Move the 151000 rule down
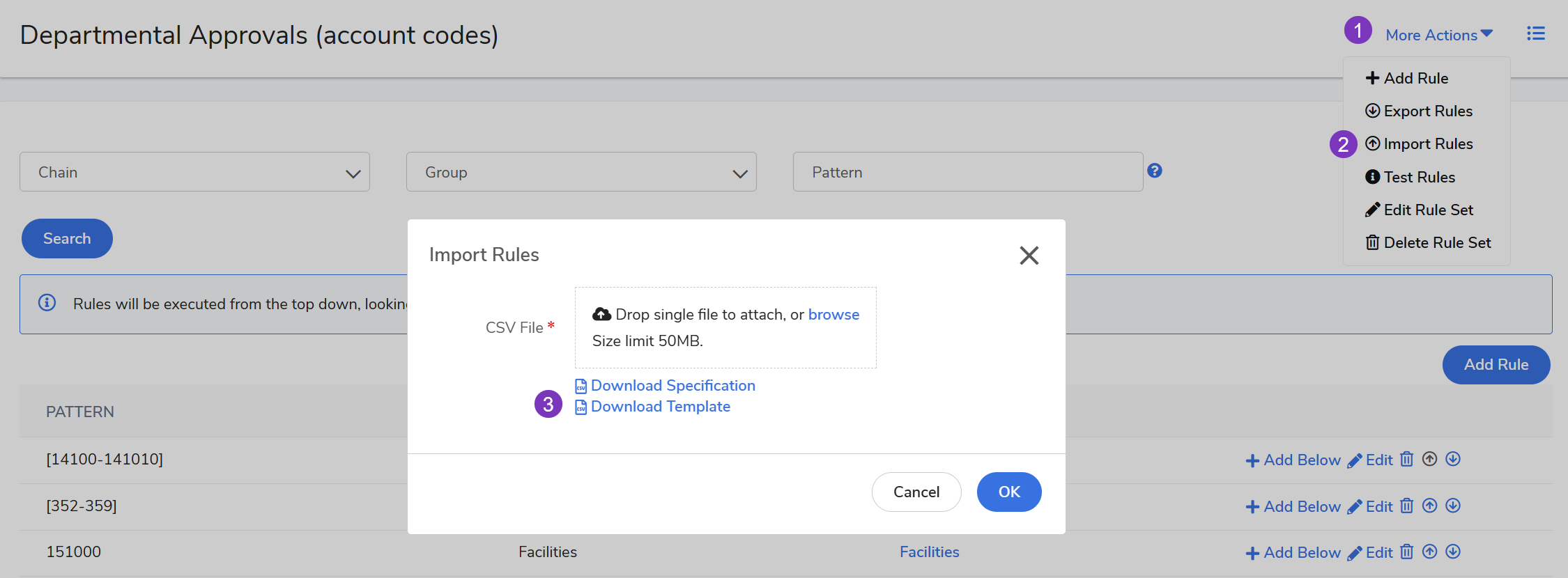 [1452, 552]
